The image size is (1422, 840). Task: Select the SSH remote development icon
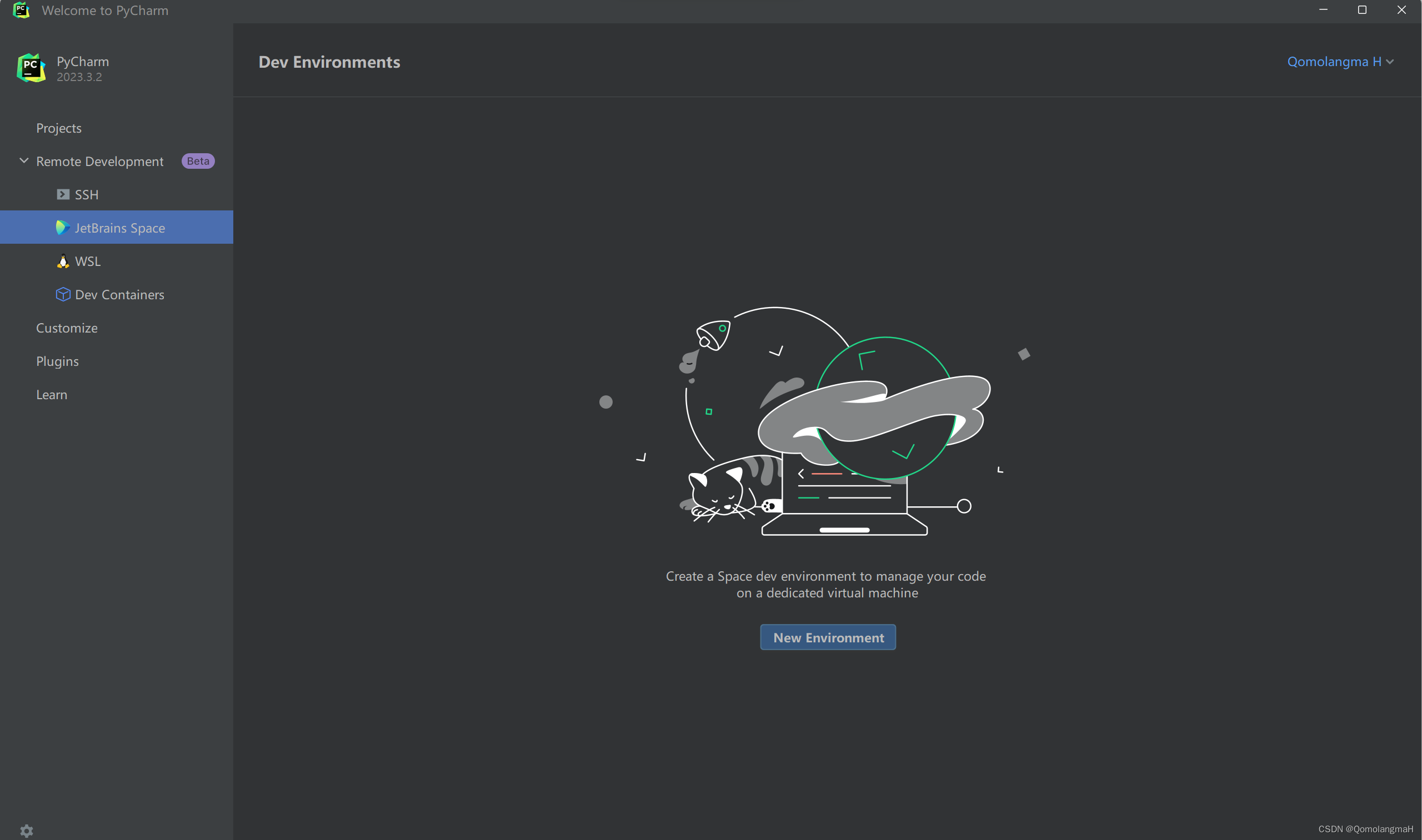pos(62,194)
